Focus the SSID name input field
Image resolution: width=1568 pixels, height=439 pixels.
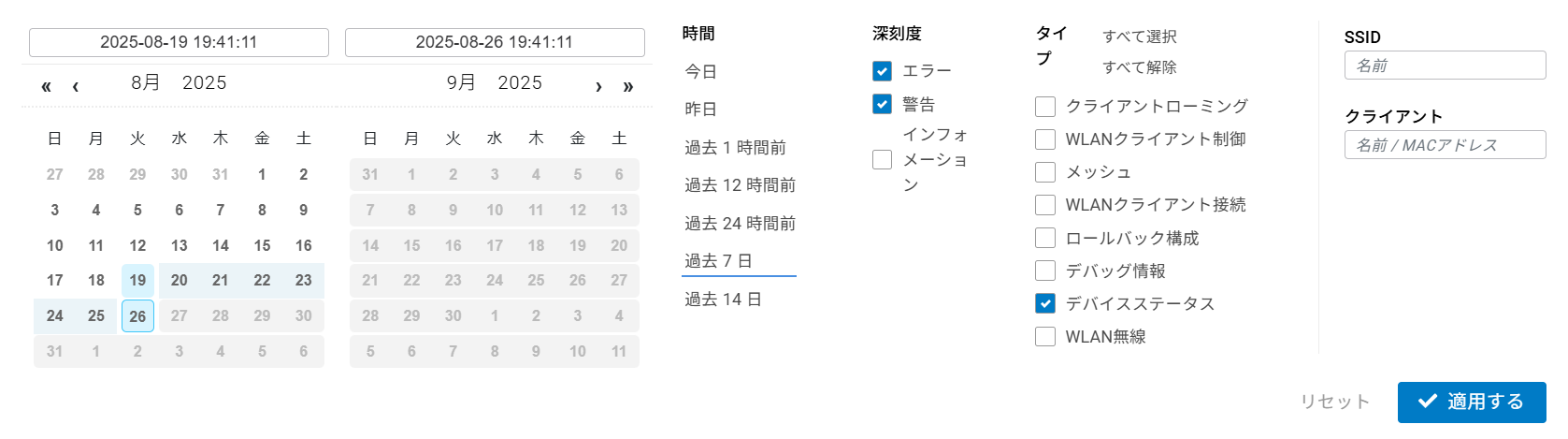pos(1445,66)
